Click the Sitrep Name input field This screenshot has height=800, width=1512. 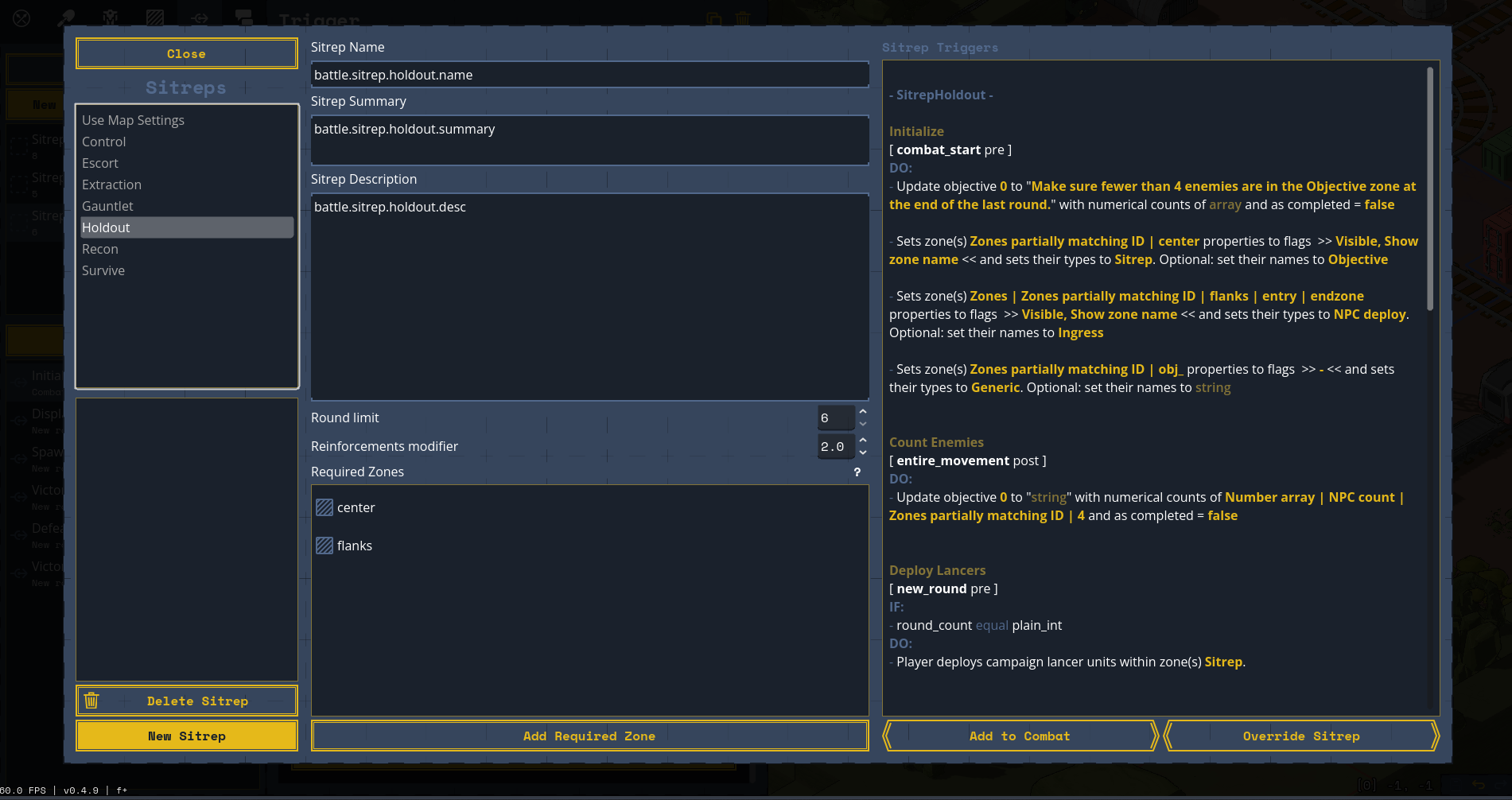click(589, 74)
